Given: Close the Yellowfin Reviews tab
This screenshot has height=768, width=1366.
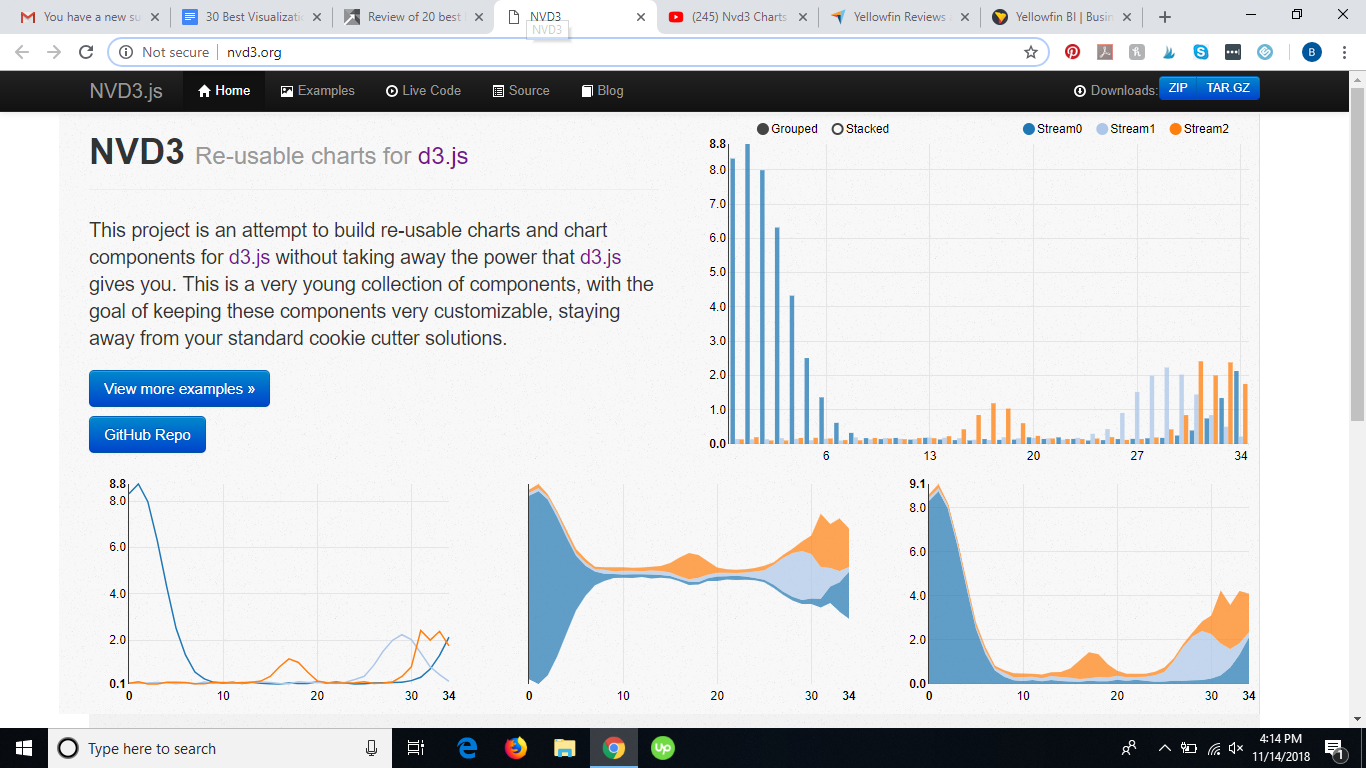Looking at the screenshot, I should click(964, 17).
